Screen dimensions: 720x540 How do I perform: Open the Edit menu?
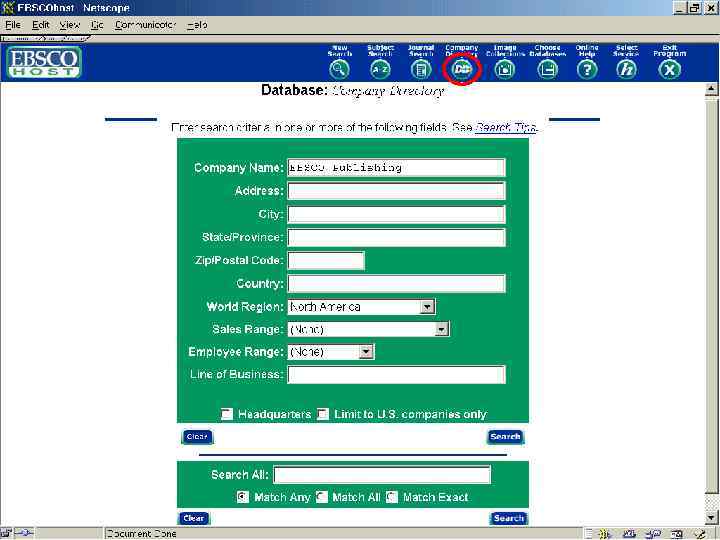click(40, 25)
